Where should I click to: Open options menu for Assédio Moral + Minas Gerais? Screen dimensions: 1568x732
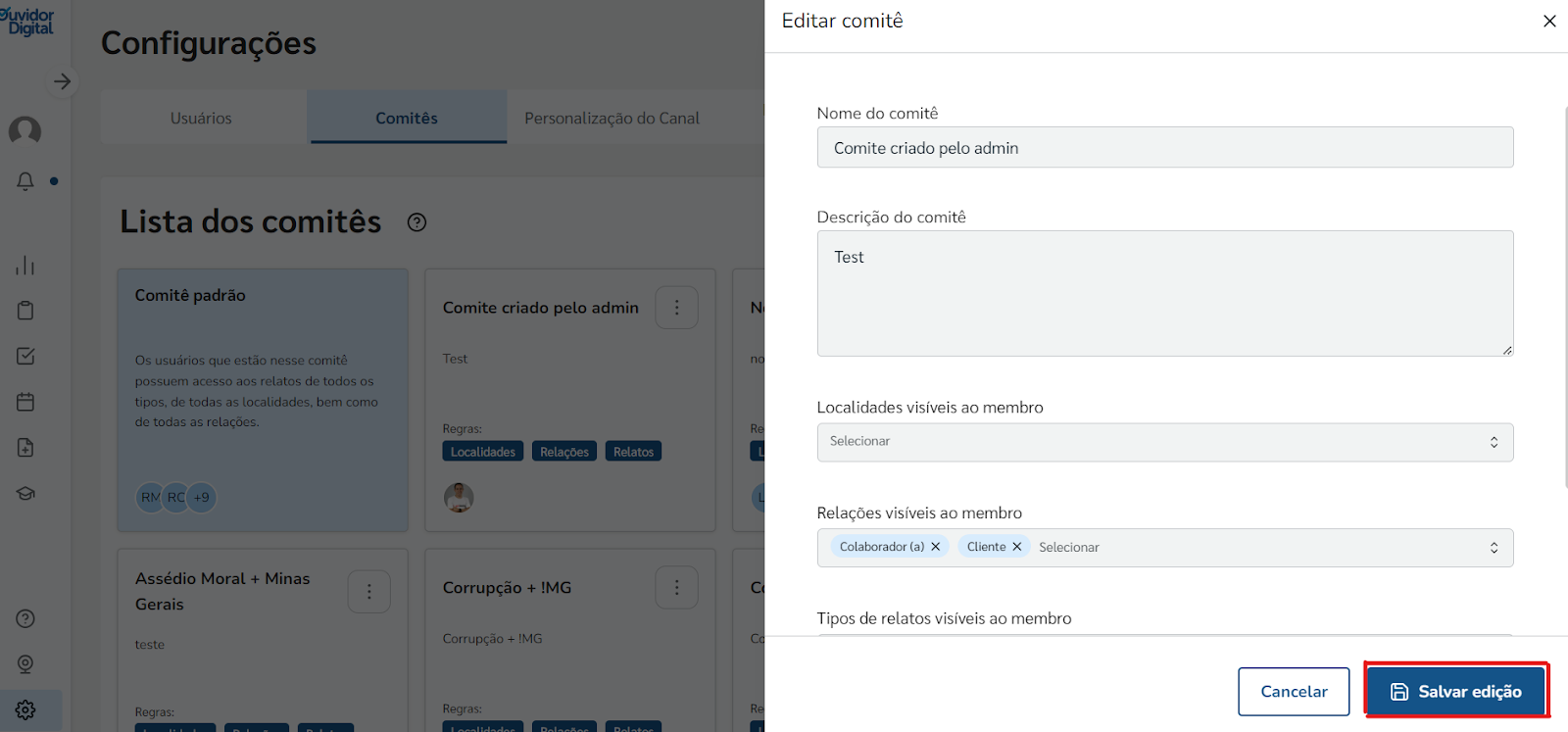[368, 592]
